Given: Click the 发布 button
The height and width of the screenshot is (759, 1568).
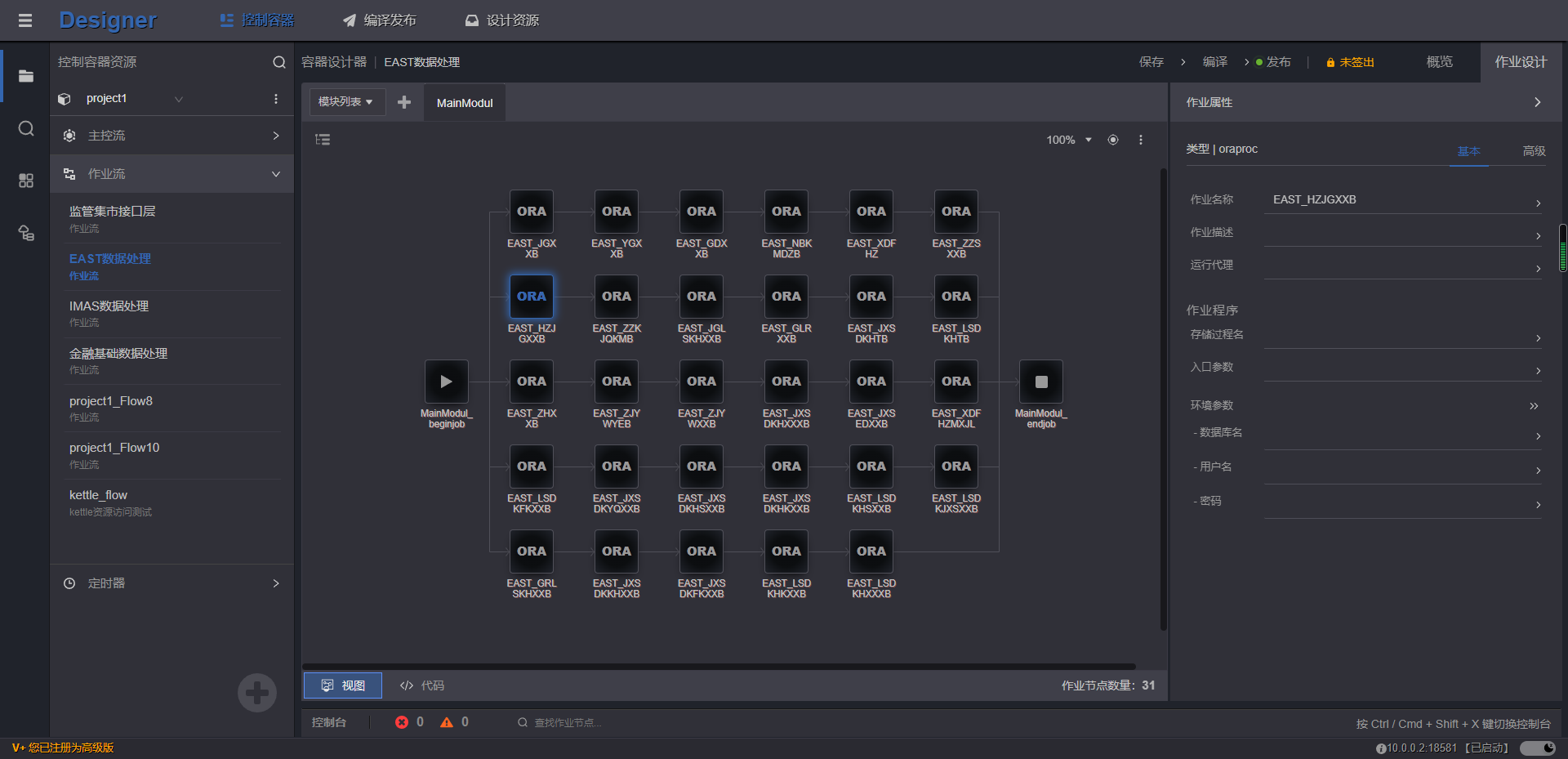Looking at the screenshot, I should click(1279, 62).
